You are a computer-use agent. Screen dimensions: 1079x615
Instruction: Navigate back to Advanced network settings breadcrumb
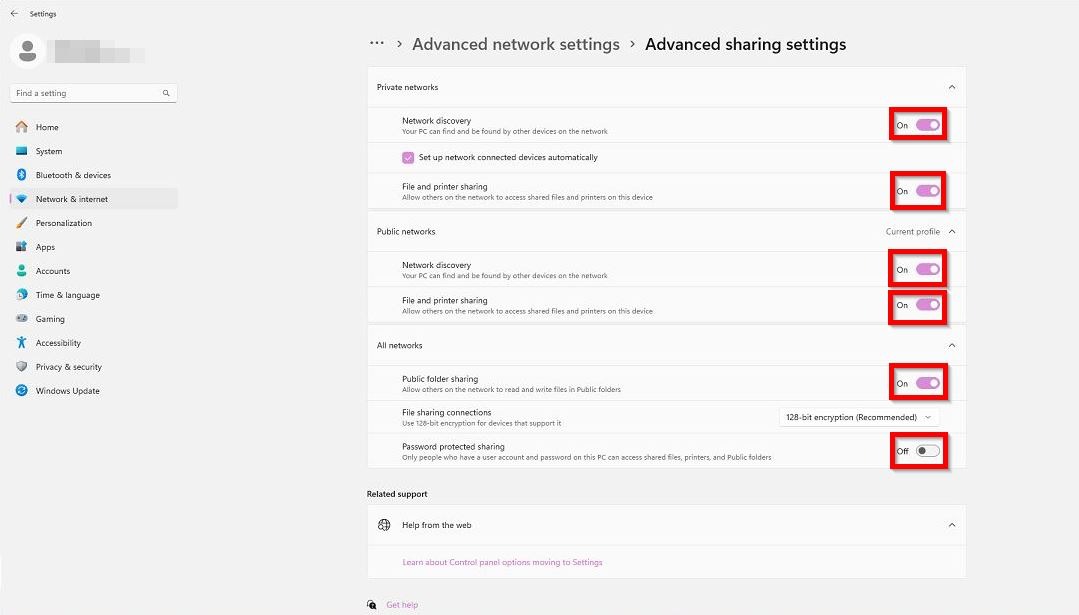[x=516, y=45]
